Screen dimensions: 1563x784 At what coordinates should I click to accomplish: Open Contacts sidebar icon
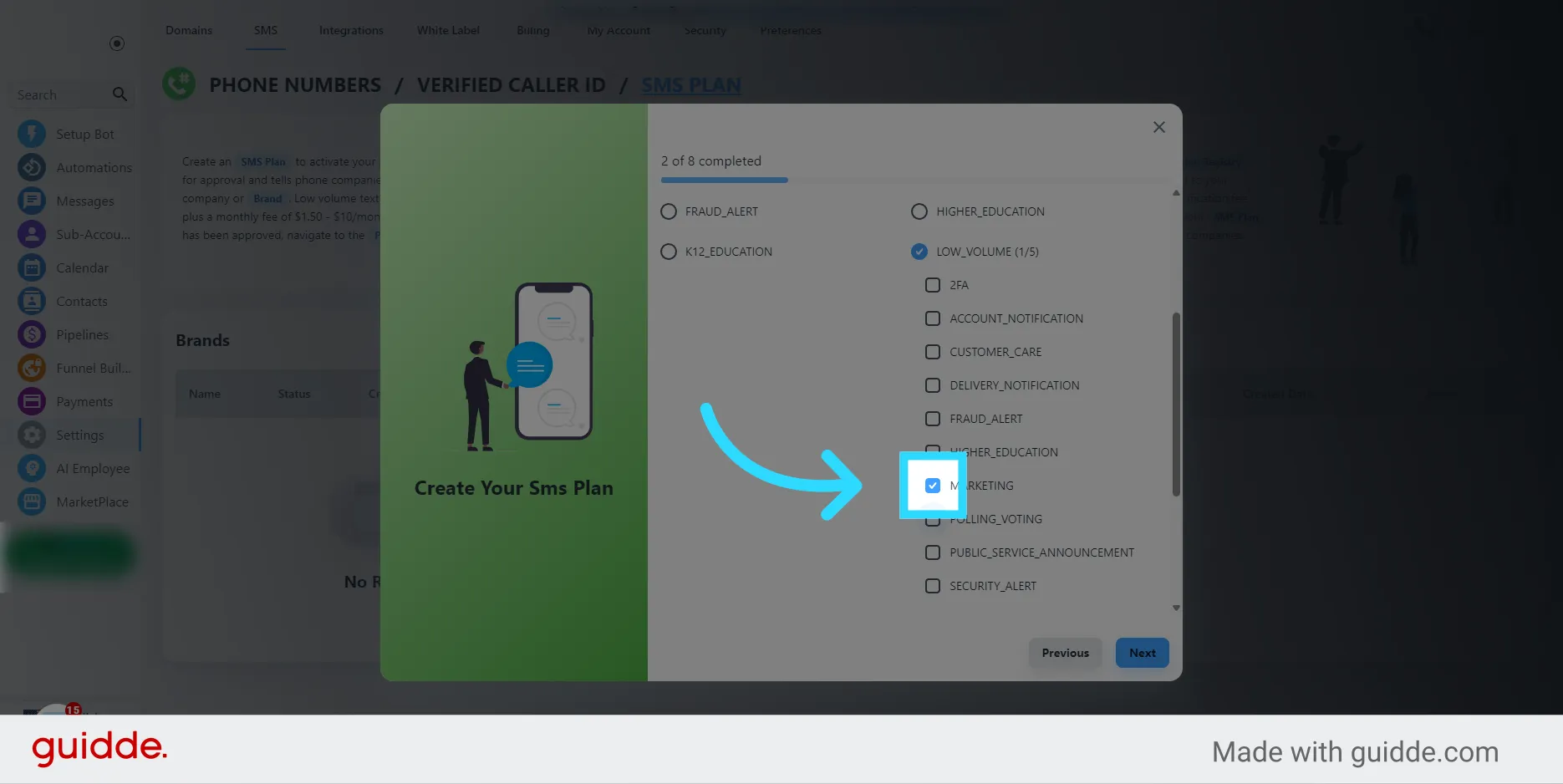tap(32, 301)
